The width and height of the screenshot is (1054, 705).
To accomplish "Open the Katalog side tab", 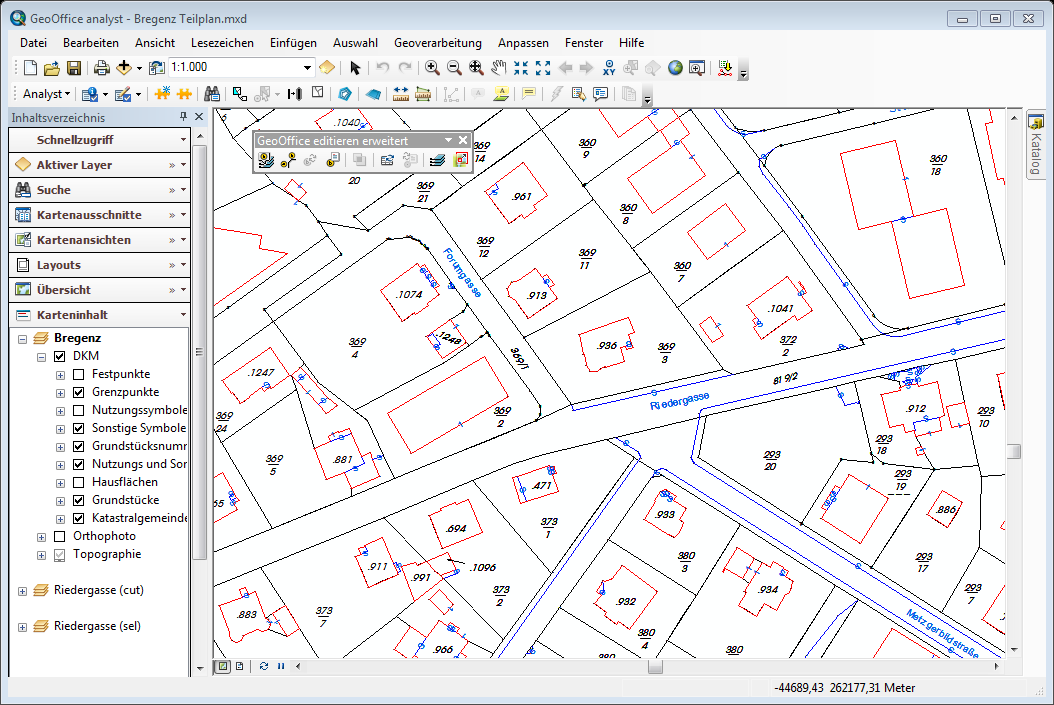I will (1035, 146).
